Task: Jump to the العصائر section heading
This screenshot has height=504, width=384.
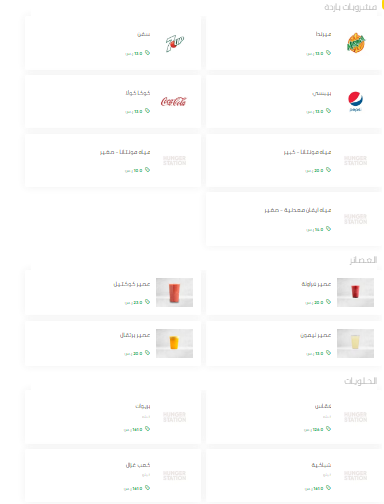Action: point(363,260)
